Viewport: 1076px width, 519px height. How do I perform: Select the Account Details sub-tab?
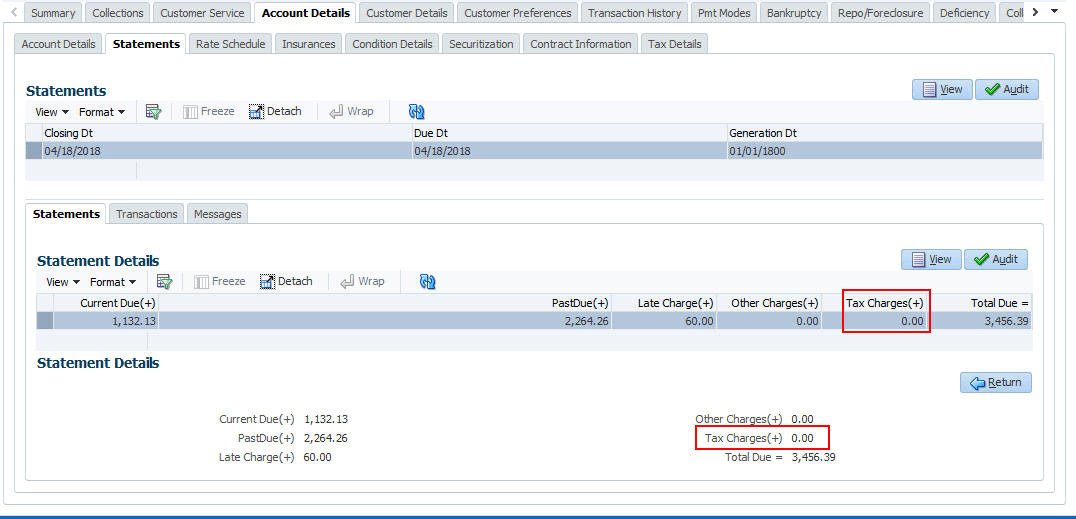(58, 44)
